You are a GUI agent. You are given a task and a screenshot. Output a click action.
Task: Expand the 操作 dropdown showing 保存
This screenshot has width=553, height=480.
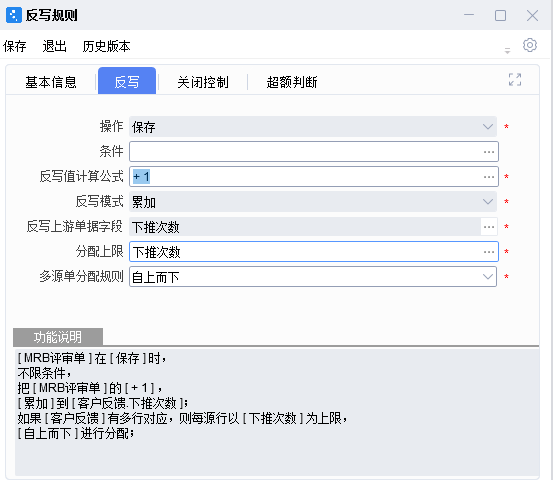coord(313,127)
